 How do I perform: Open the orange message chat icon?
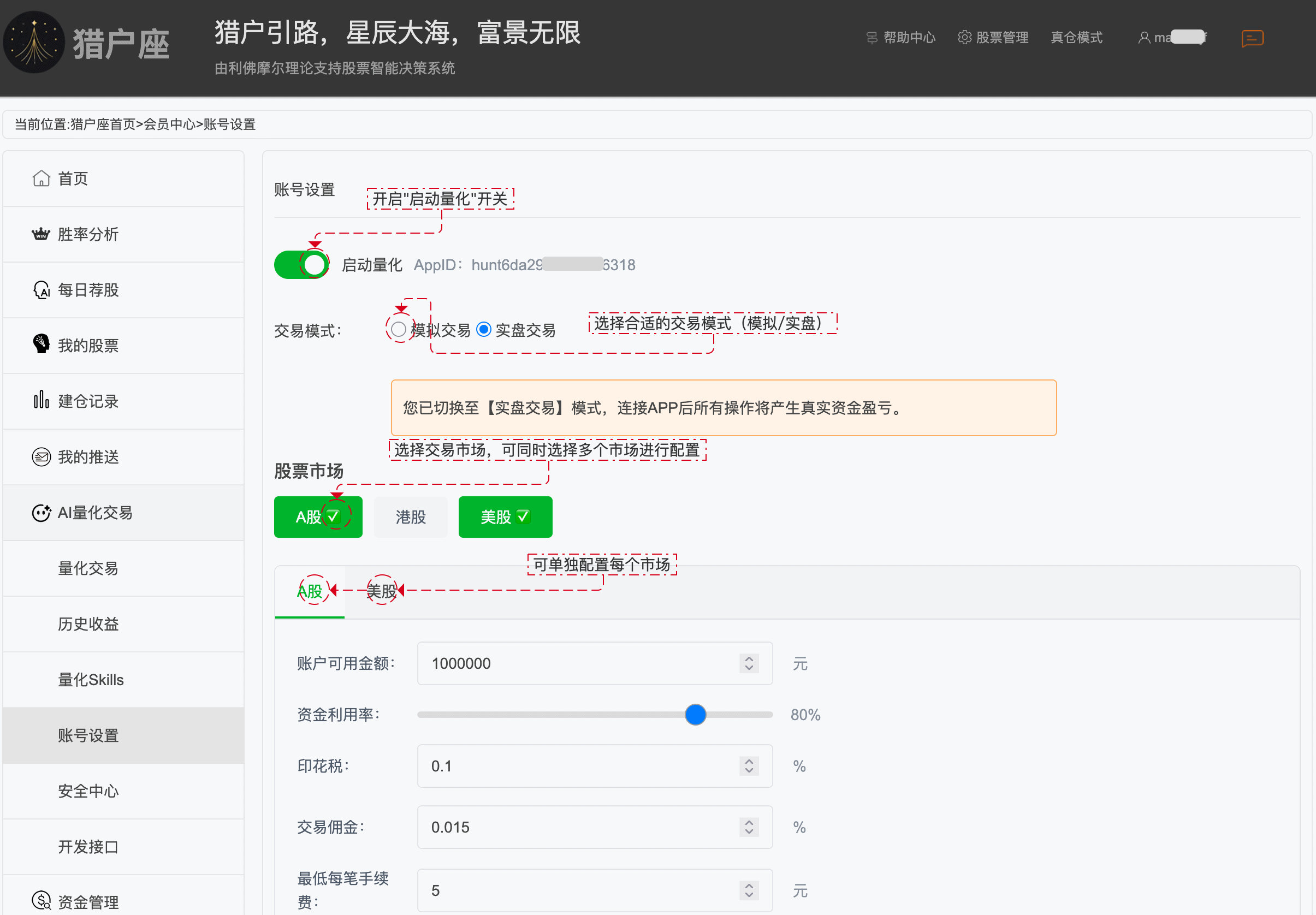click(1252, 38)
